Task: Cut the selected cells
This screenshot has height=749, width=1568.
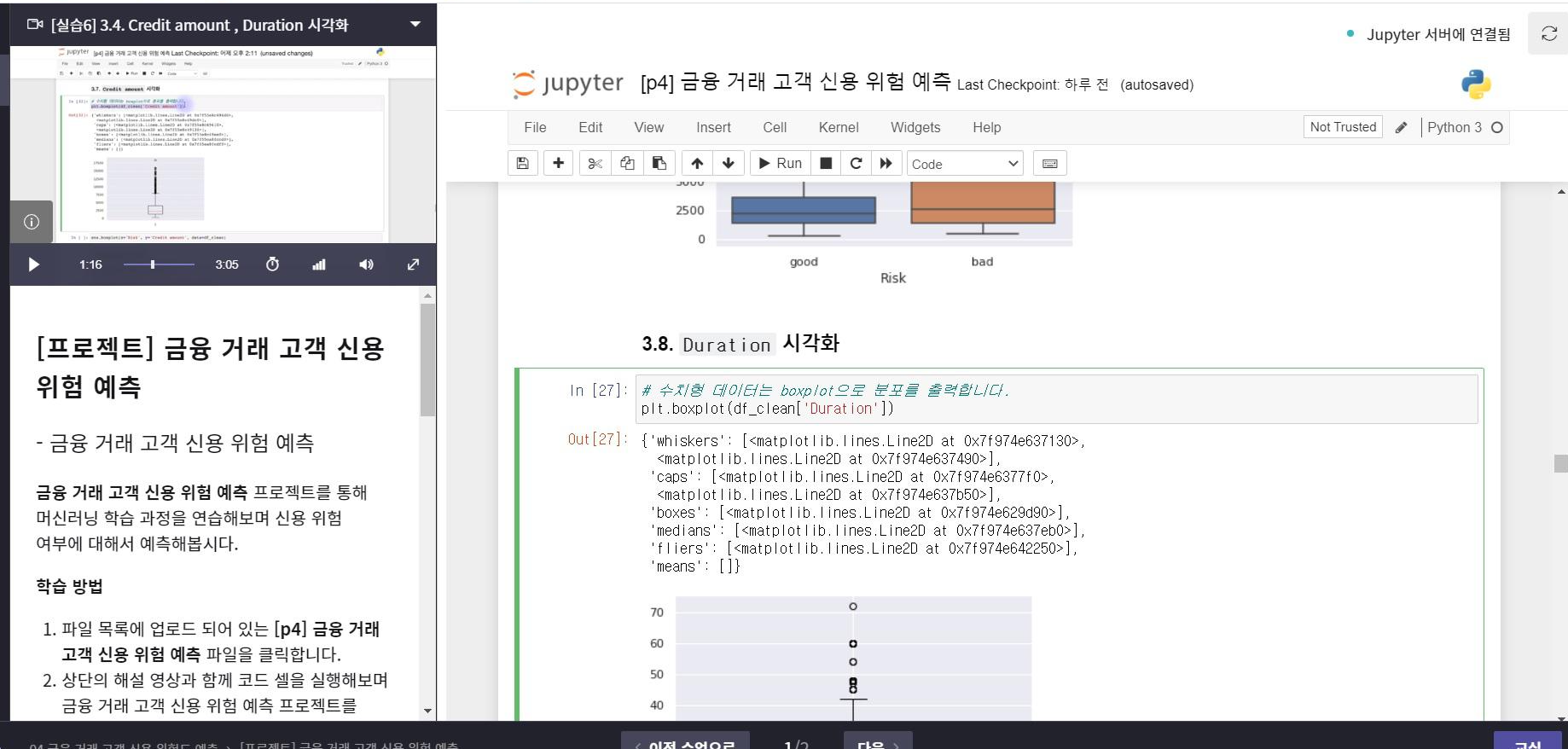Action: (x=595, y=163)
